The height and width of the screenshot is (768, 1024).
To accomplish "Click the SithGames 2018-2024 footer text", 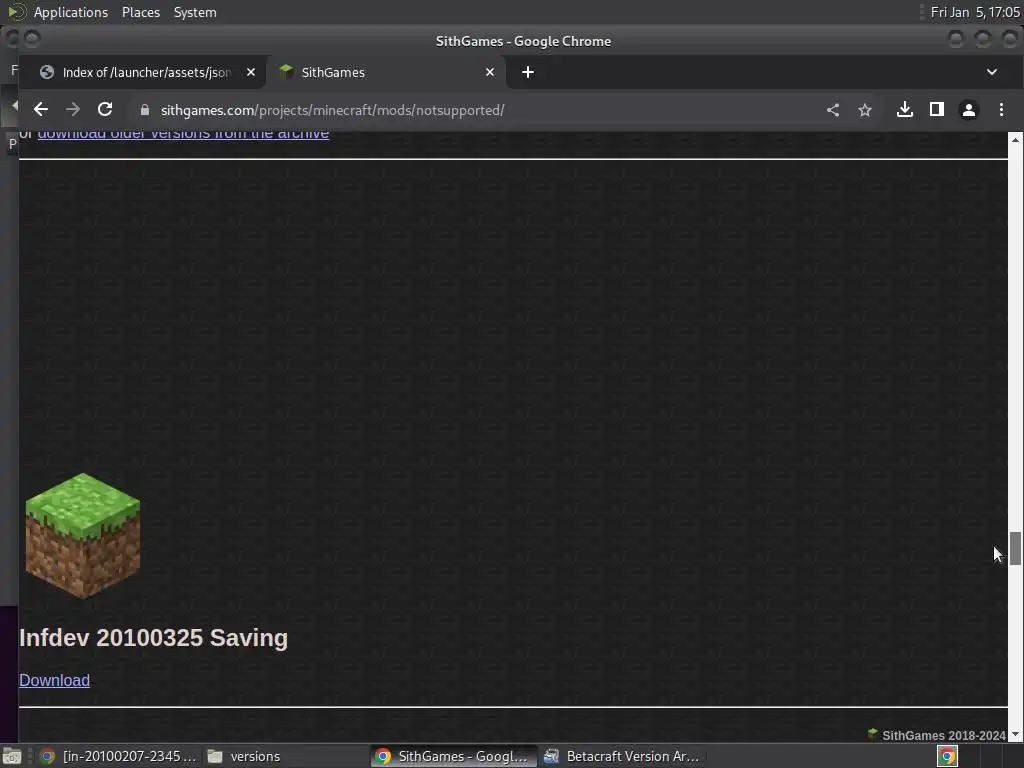I will pos(944,735).
